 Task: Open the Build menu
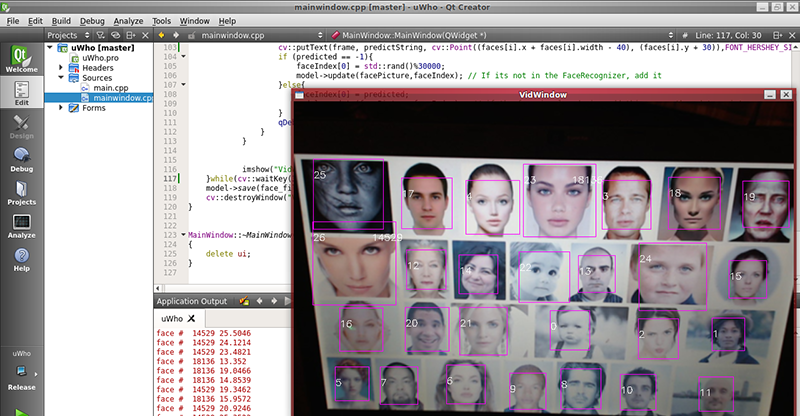point(61,20)
